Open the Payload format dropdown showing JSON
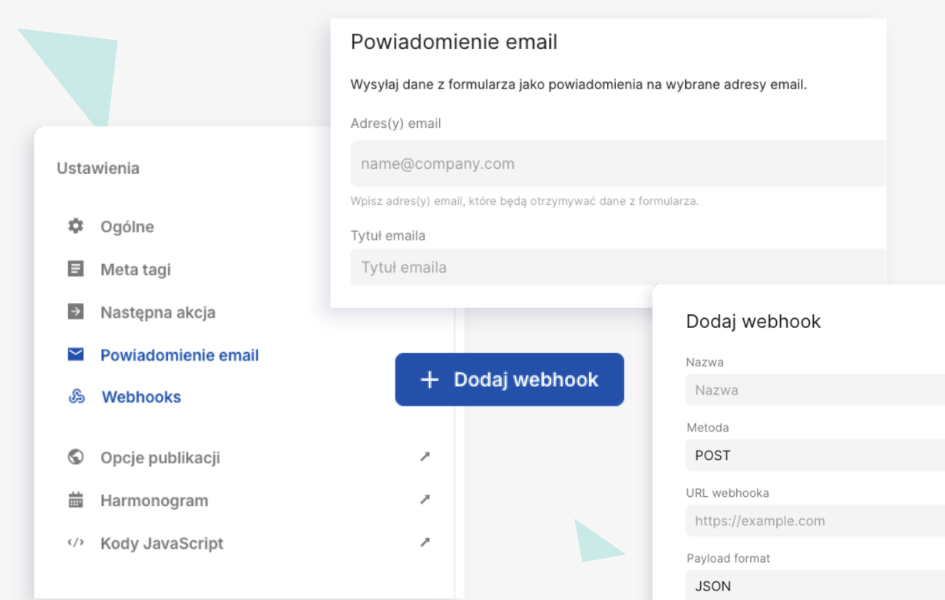This screenshot has height=600, width=945. point(815,585)
